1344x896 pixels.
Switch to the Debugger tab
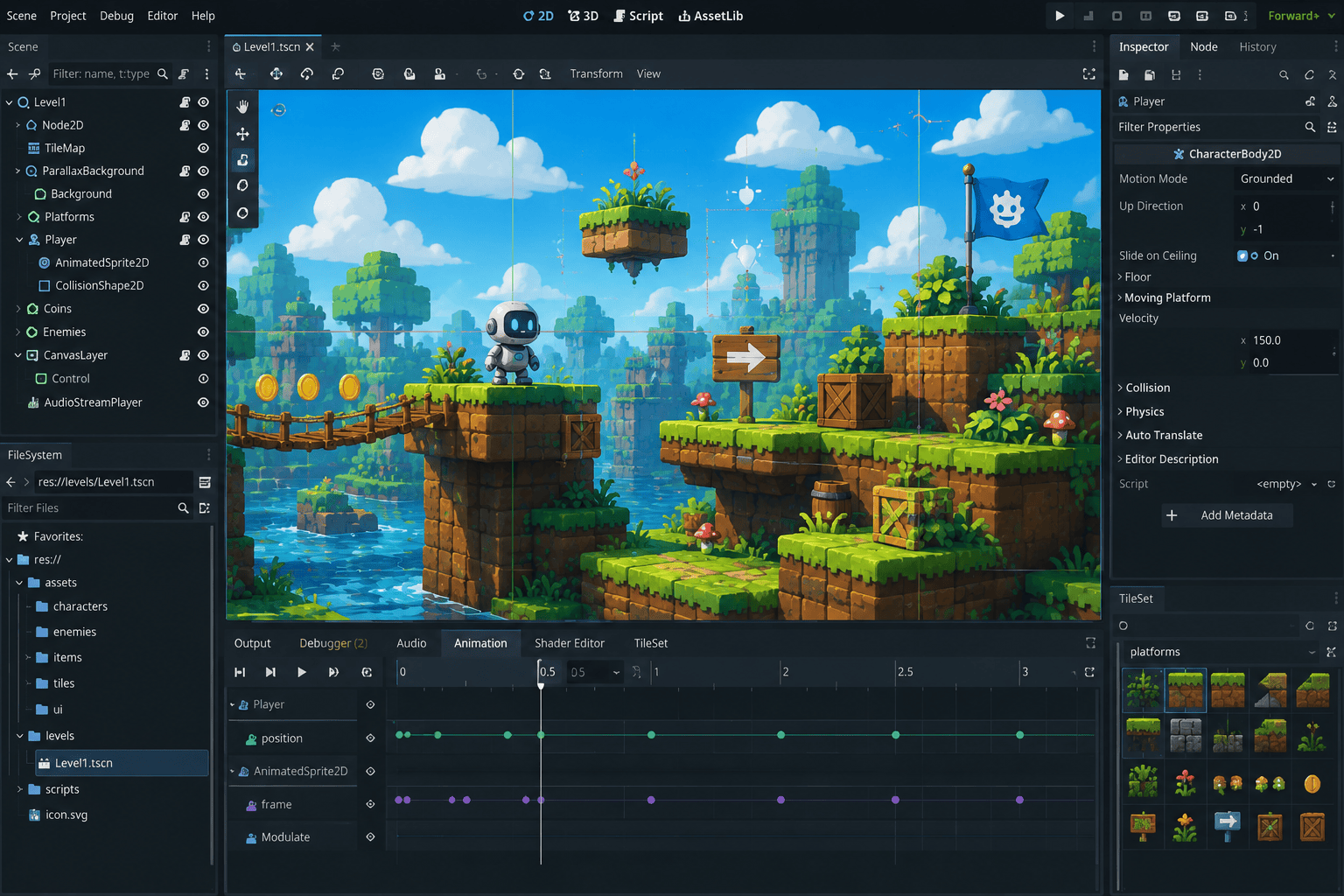(x=333, y=643)
